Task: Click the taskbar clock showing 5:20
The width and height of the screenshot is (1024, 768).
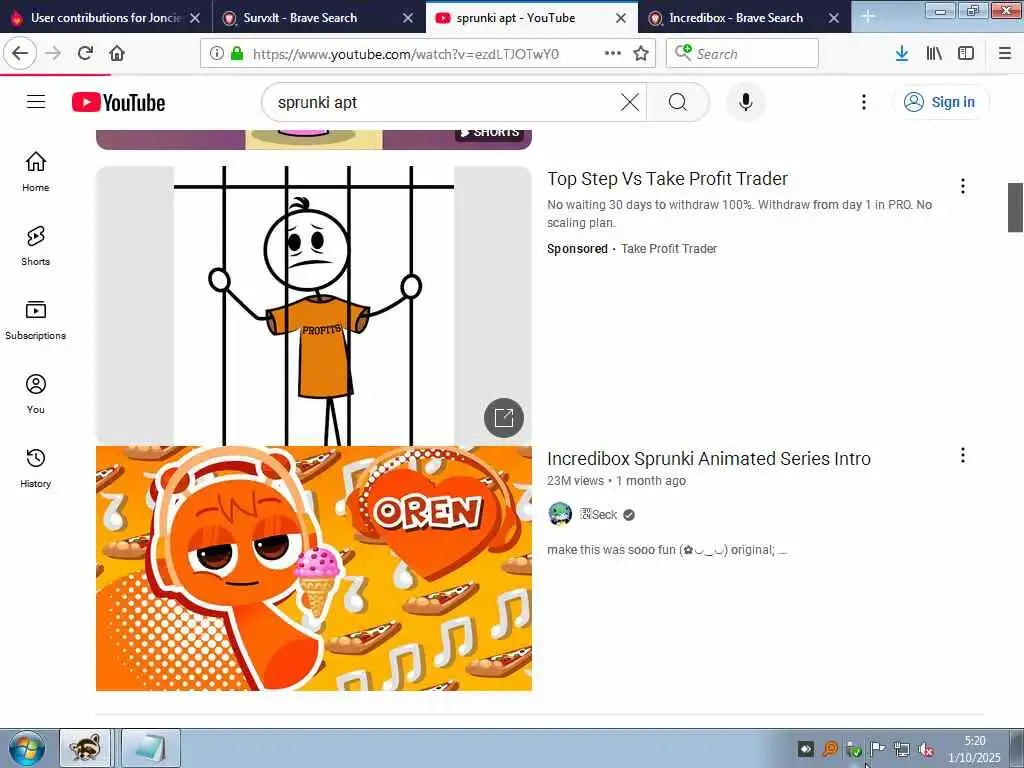Action: [974, 749]
